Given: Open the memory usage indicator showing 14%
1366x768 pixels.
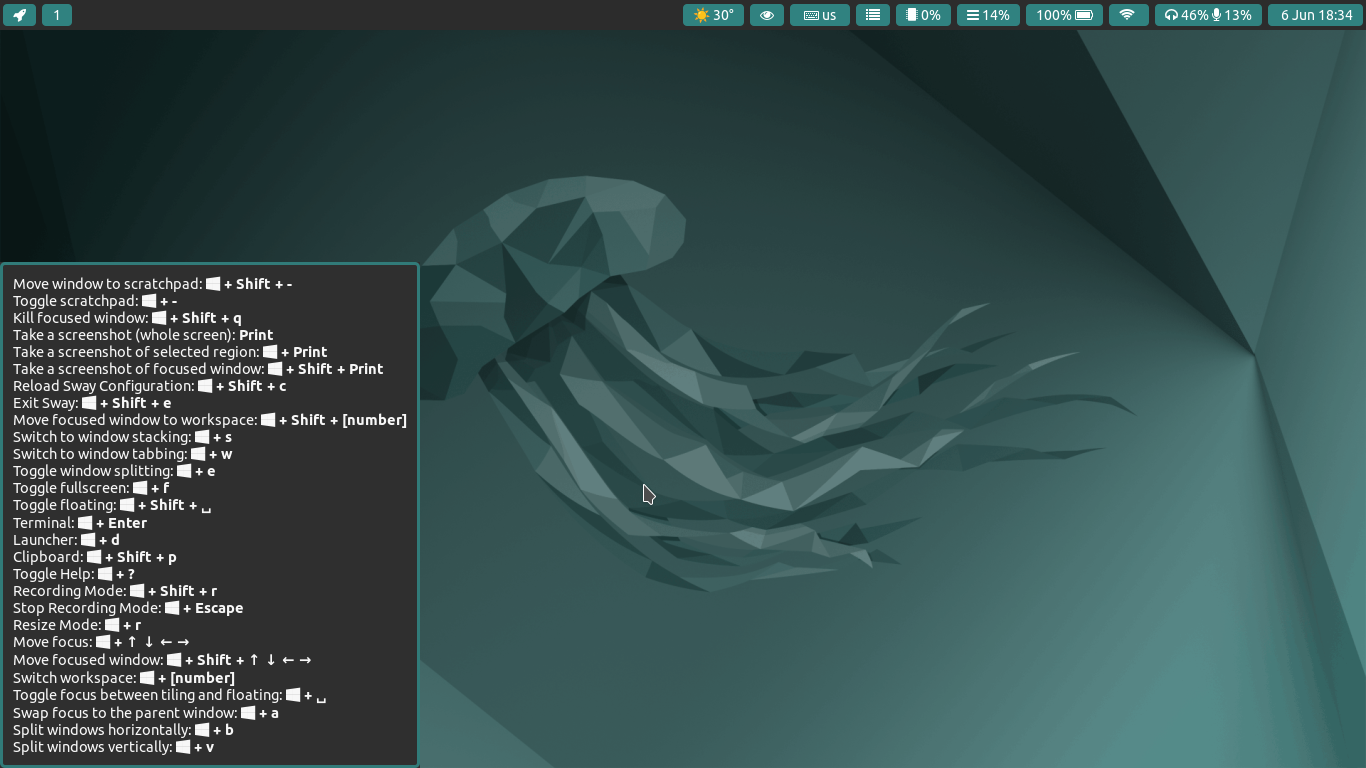Looking at the screenshot, I should coord(989,15).
